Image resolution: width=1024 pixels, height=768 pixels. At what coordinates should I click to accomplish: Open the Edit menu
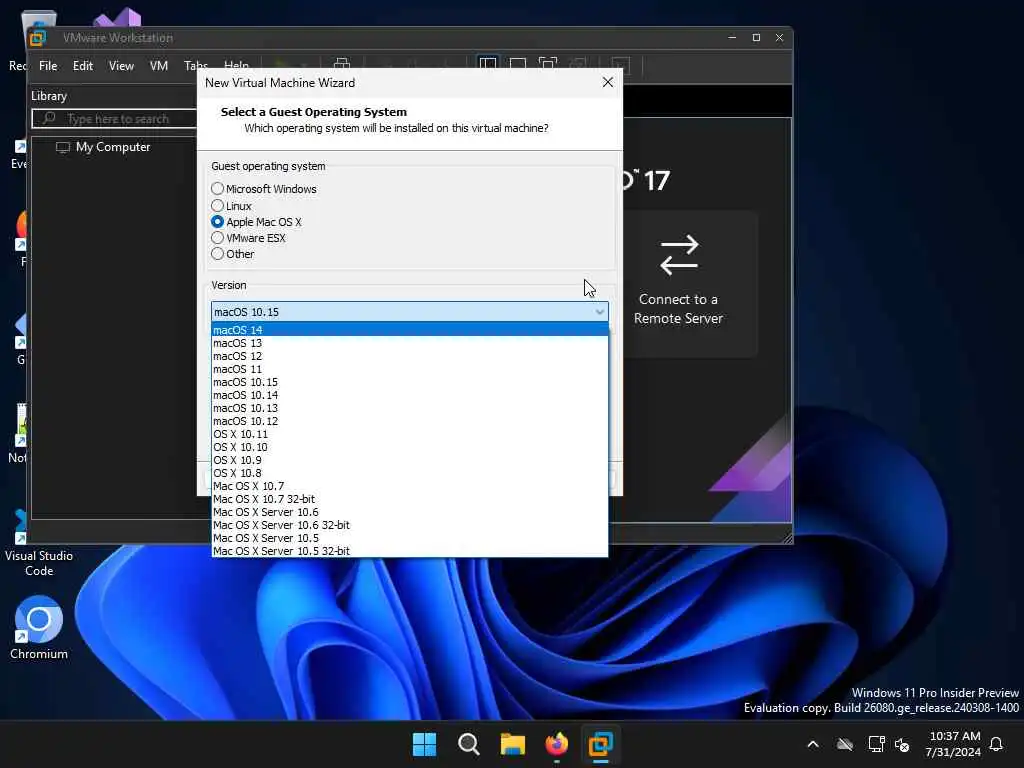point(83,66)
